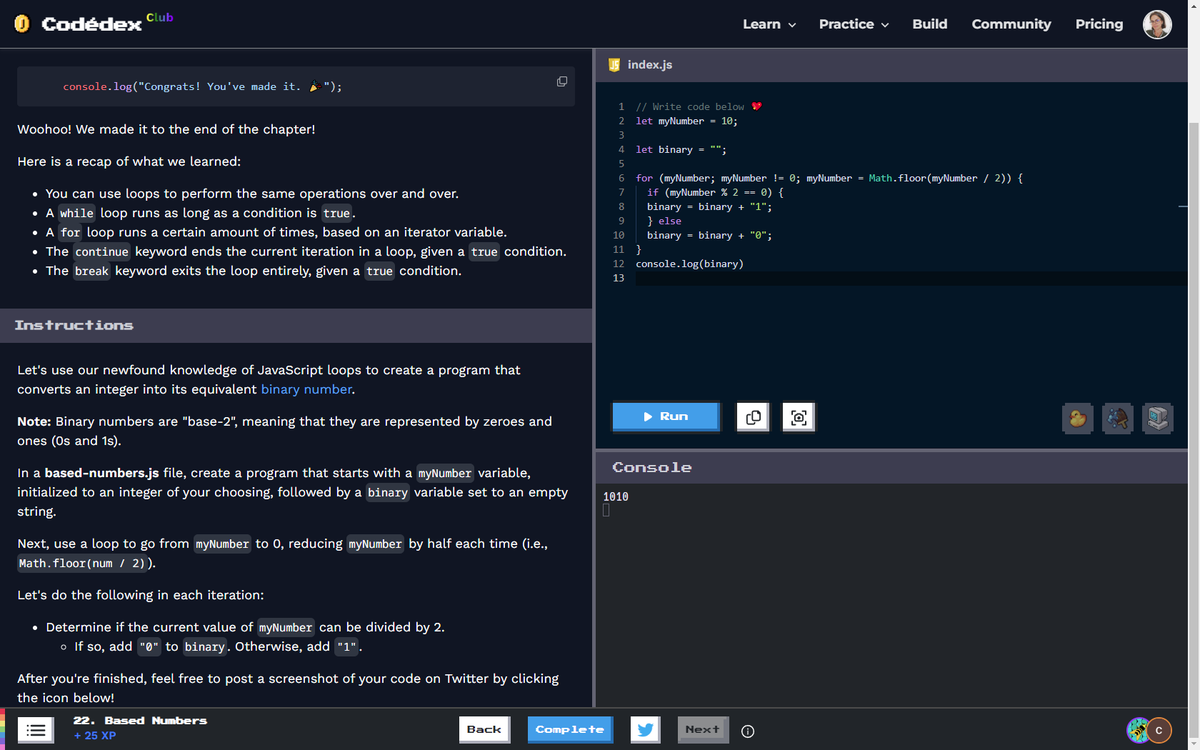This screenshot has height=750, width=1200.
Task: Click the Codédex logo in header
Action: [78, 24]
